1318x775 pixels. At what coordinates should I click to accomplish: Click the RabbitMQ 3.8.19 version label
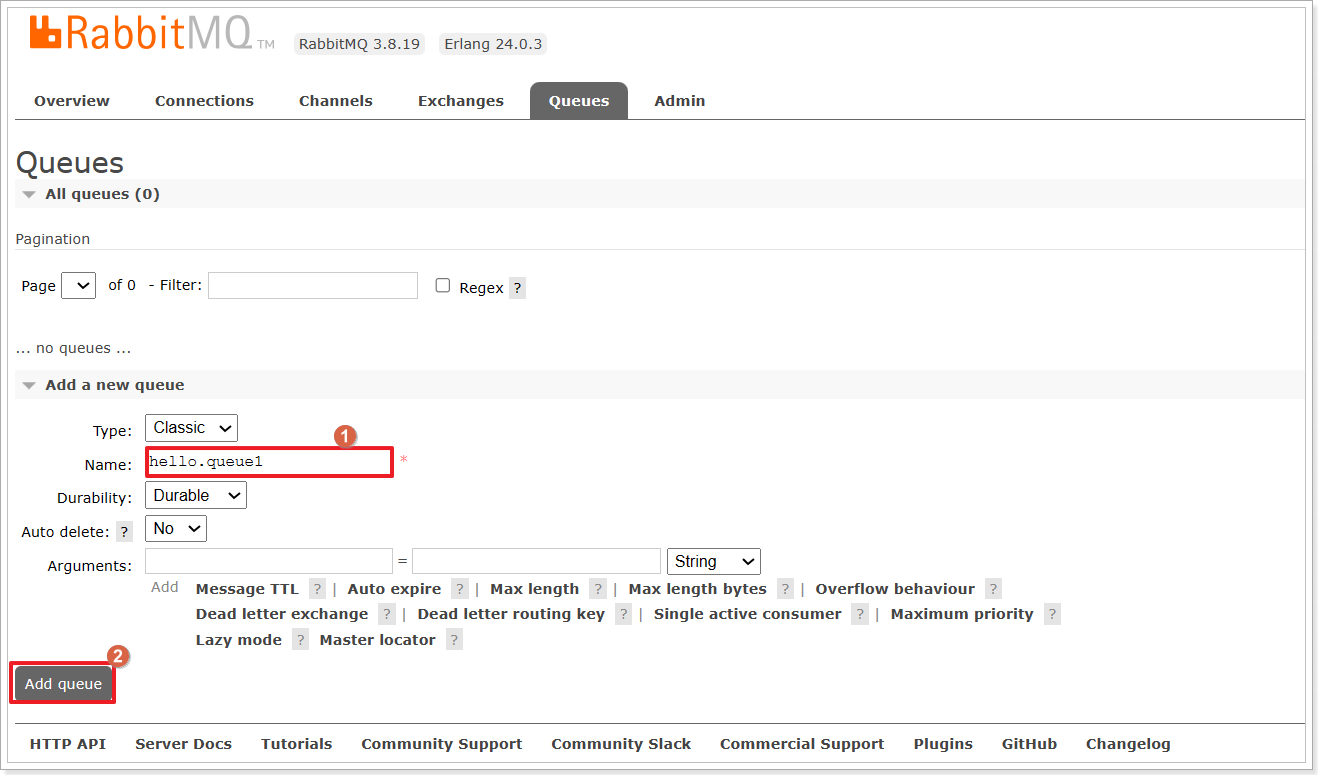359,44
